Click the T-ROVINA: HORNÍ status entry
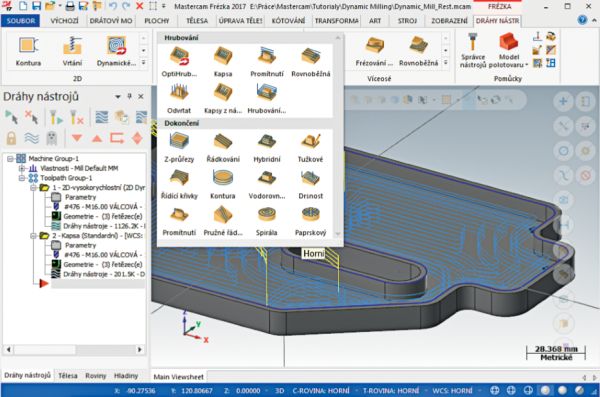The width and height of the screenshot is (600, 397). [x=391, y=390]
